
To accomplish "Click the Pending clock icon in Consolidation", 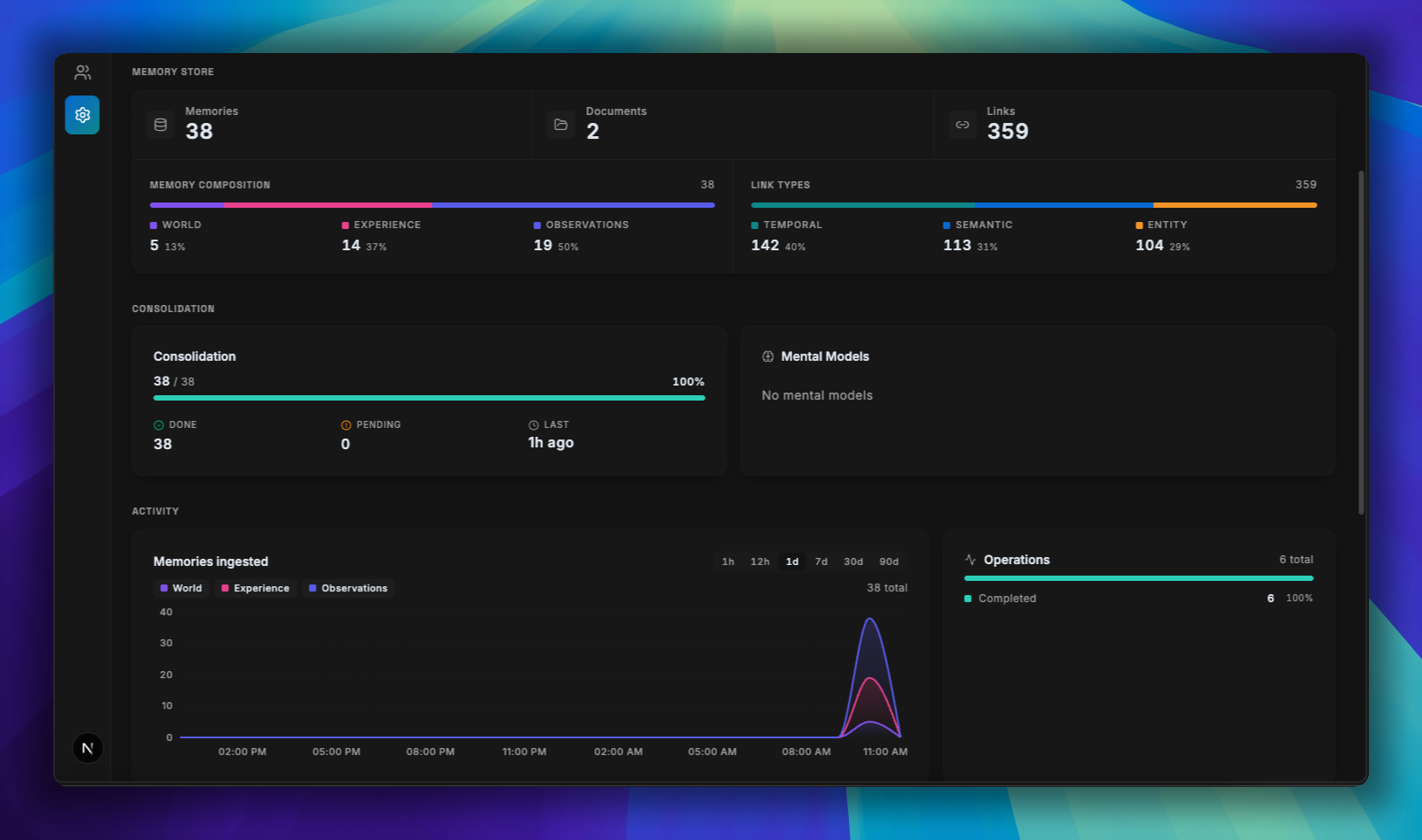I will [344, 424].
